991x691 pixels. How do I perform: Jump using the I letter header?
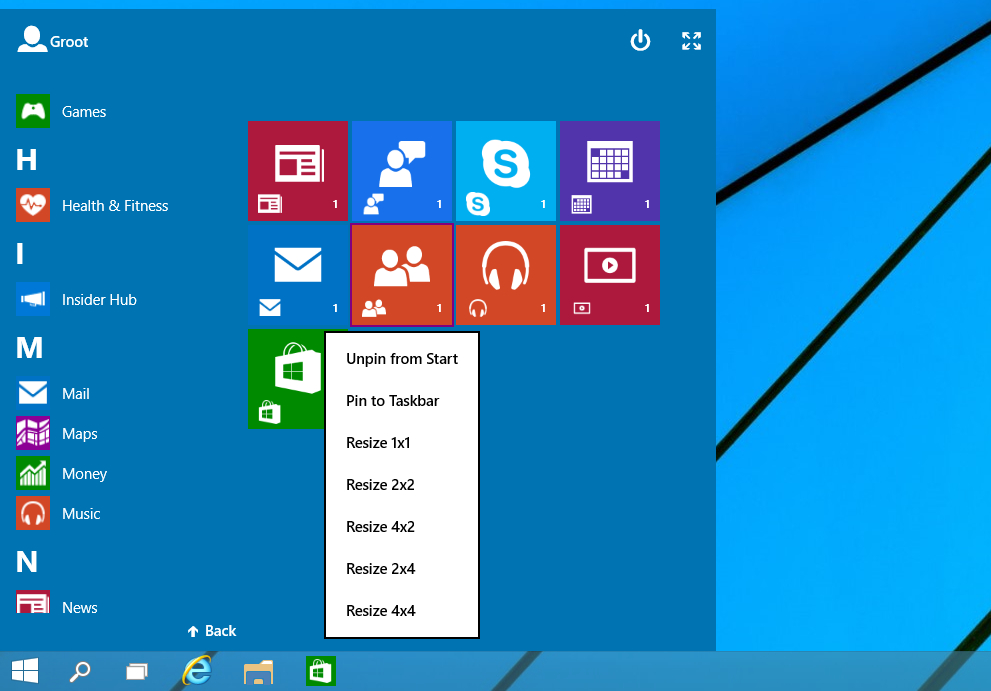[x=20, y=254]
